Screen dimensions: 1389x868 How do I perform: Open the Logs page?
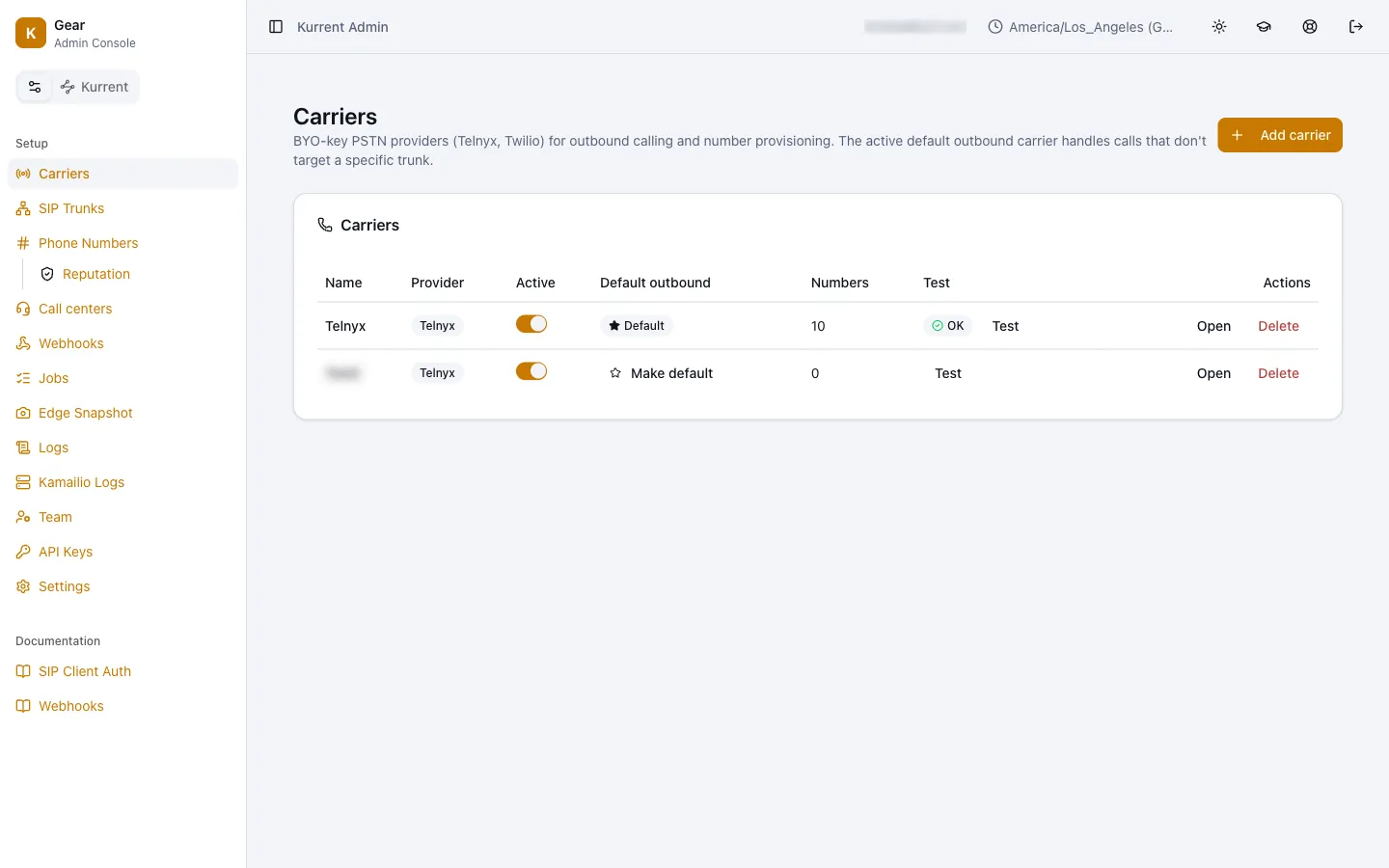[x=123, y=448]
